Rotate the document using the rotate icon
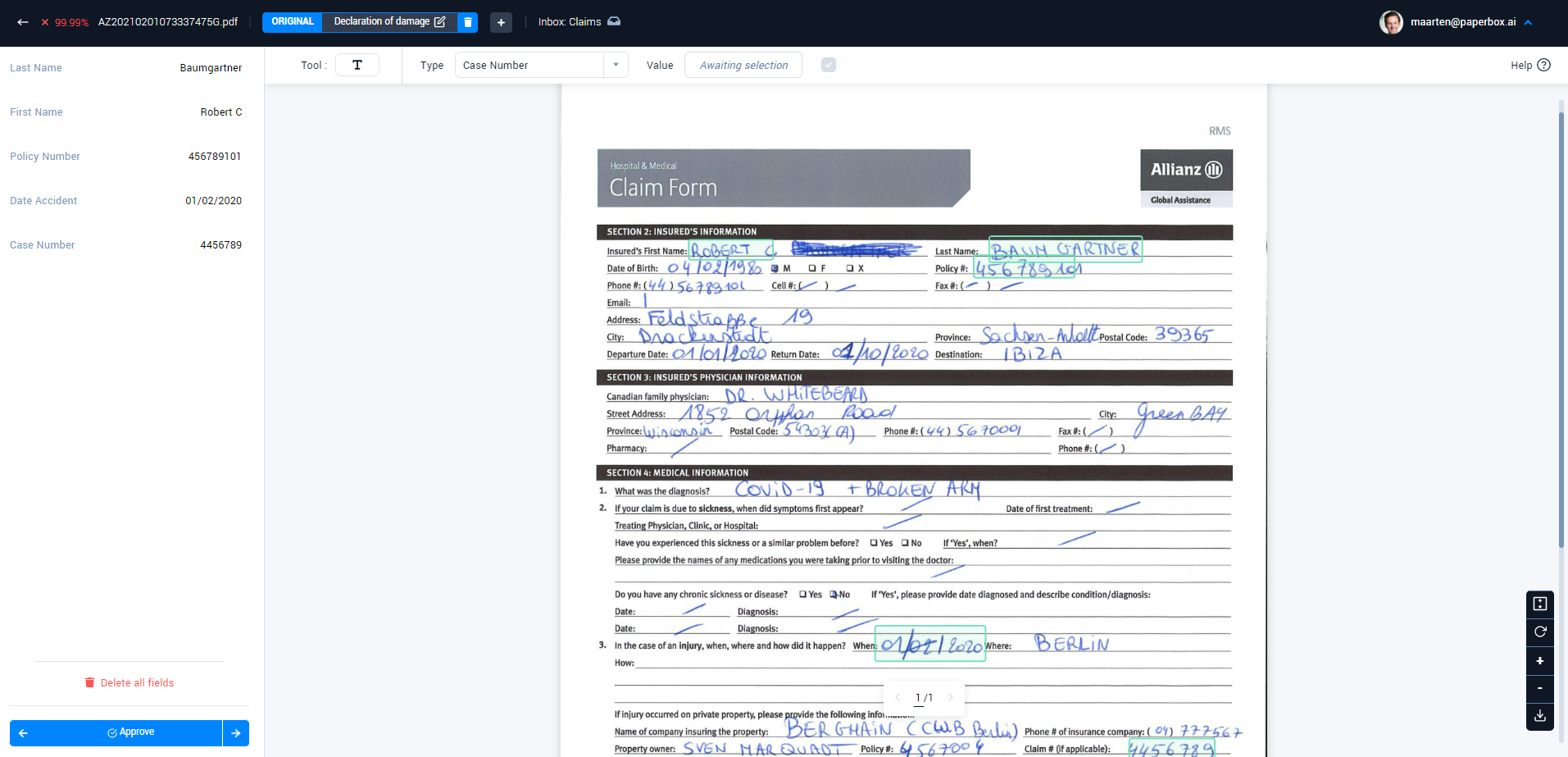This screenshot has height=757, width=1568. (x=1539, y=632)
